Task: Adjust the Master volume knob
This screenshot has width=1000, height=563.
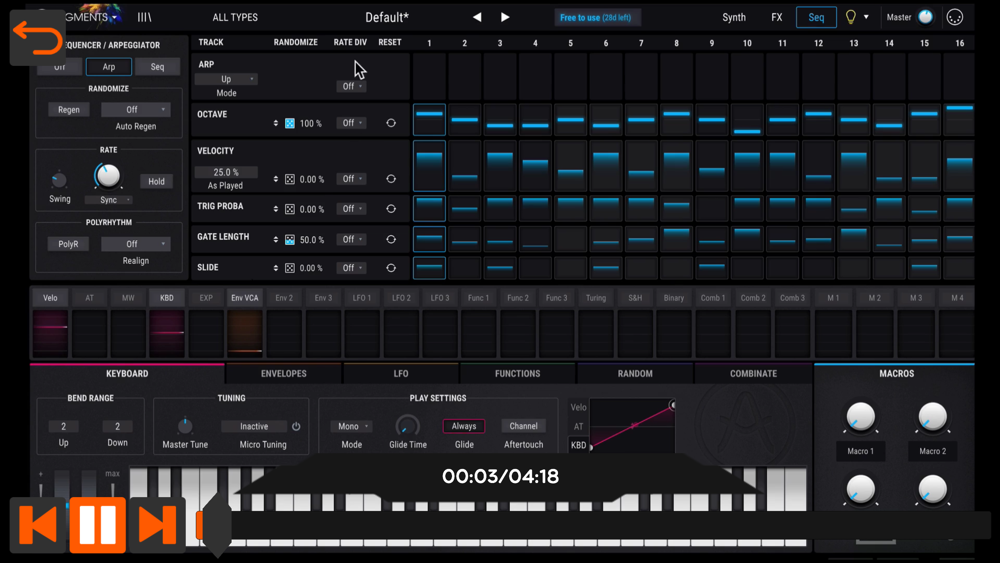Action: pyautogui.click(x=925, y=17)
